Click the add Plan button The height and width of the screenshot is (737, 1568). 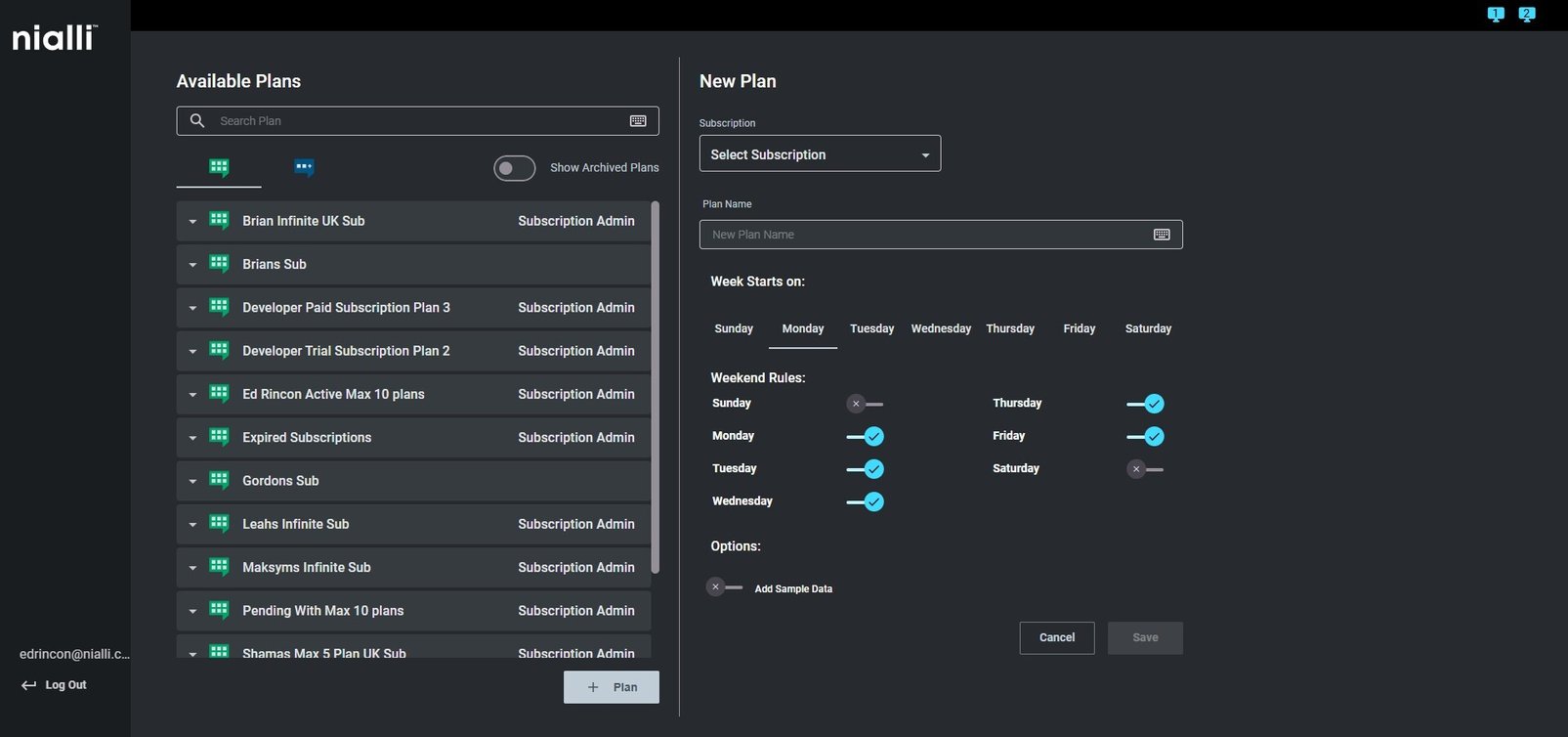(x=611, y=687)
